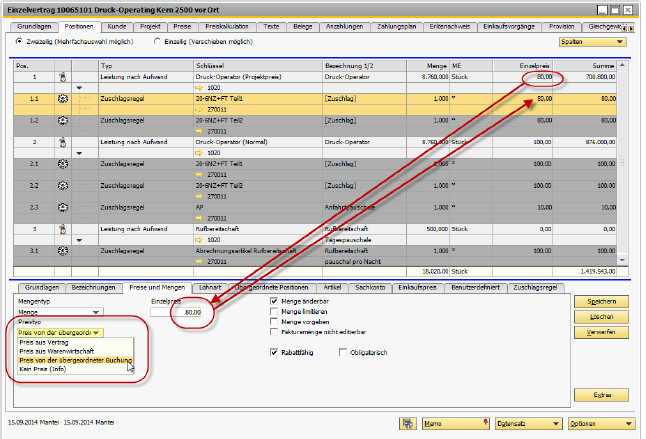Click the Löschen button
This screenshot has height=439, width=646.
[600, 316]
